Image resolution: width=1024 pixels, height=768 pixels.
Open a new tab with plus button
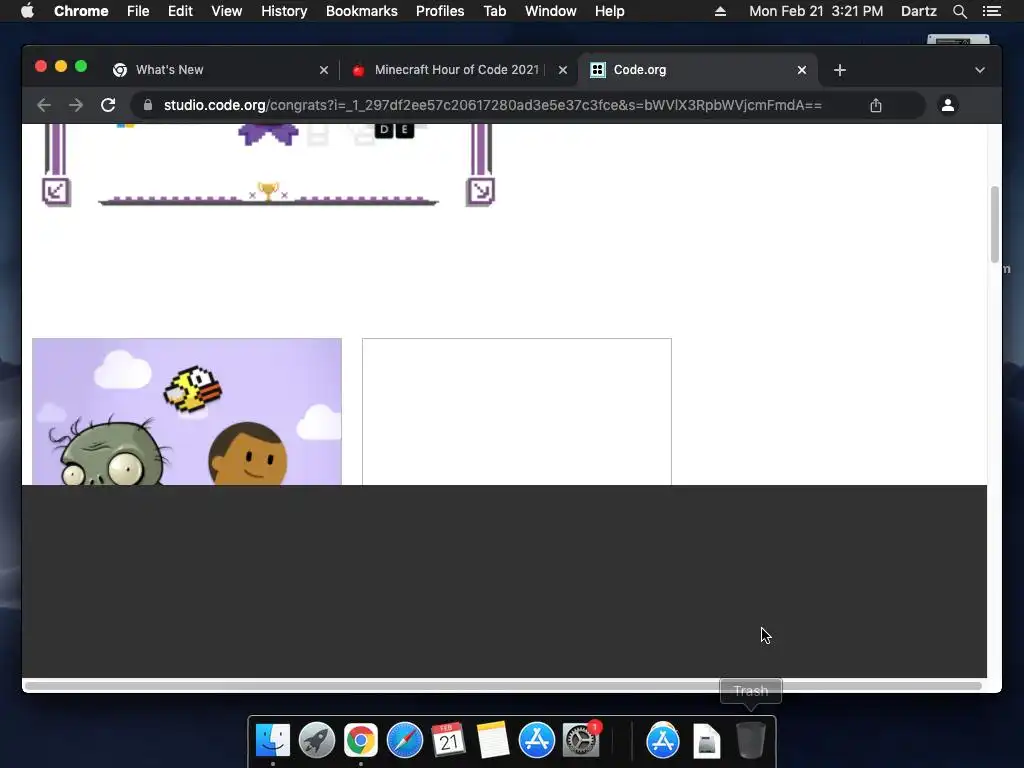coord(840,70)
